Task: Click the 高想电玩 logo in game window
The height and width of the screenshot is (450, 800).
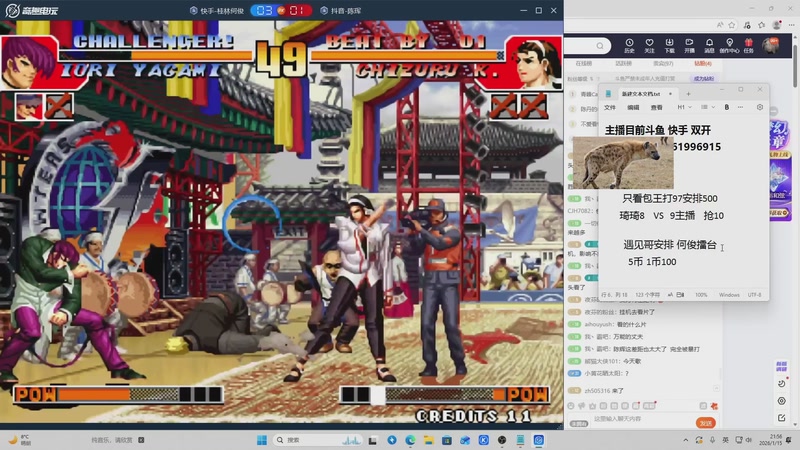Action: click(32, 10)
